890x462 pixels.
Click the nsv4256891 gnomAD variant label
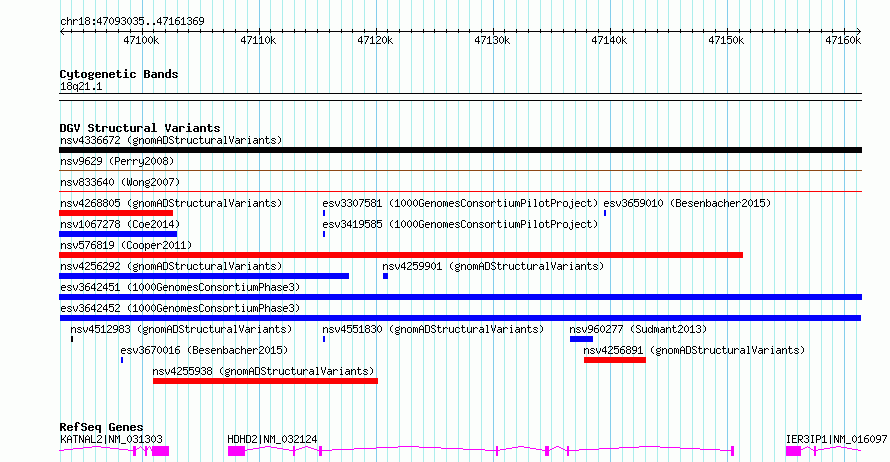694,350
